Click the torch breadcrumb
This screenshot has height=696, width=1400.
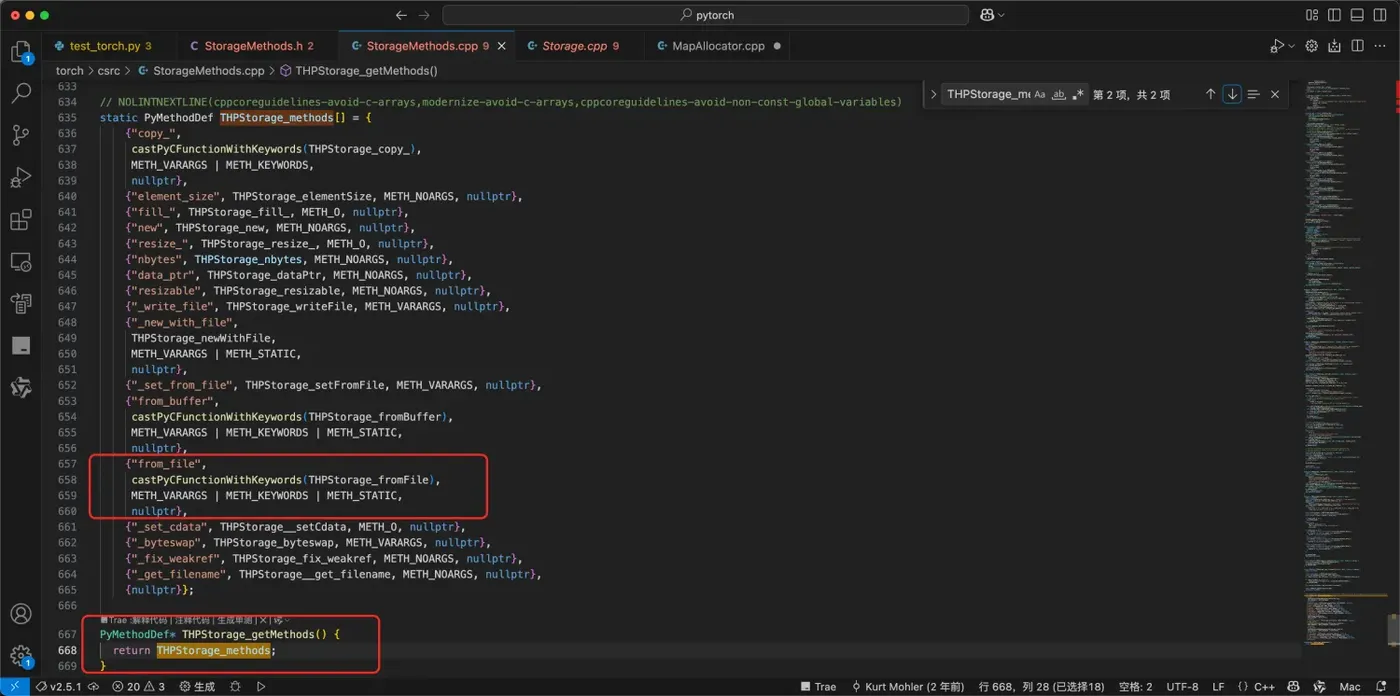pyautogui.click(x=70, y=71)
